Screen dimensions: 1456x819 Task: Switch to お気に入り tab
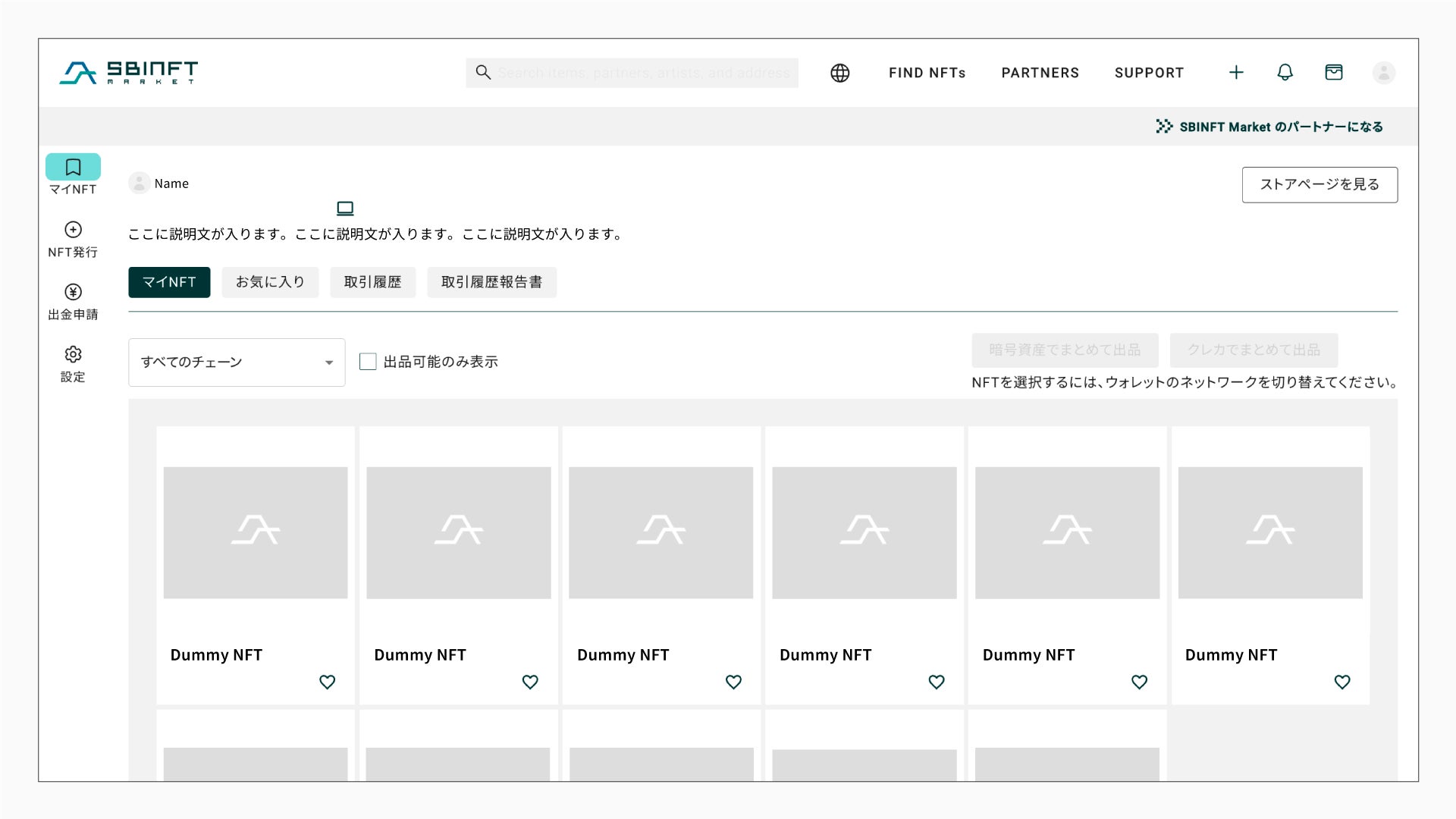(x=270, y=282)
